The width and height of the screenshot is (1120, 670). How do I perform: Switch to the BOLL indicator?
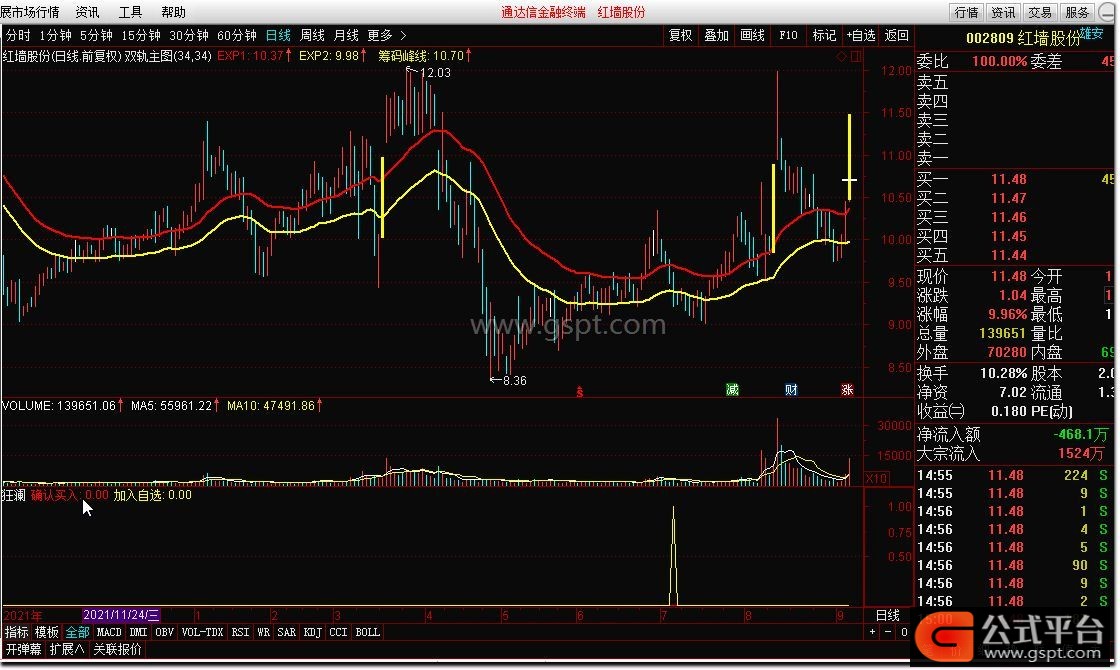pyautogui.click(x=367, y=632)
